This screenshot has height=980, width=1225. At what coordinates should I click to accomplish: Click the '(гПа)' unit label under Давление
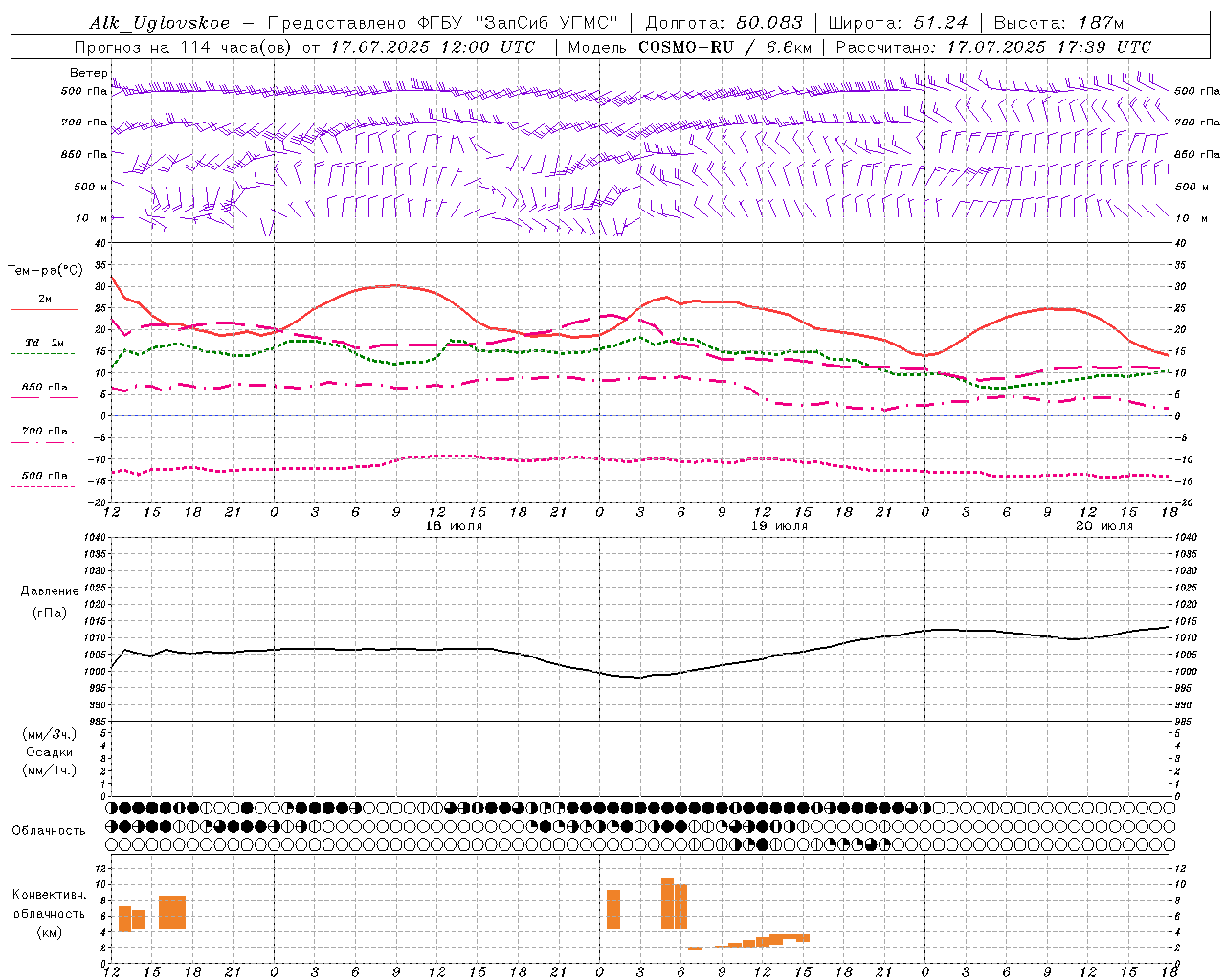pyautogui.click(x=50, y=613)
